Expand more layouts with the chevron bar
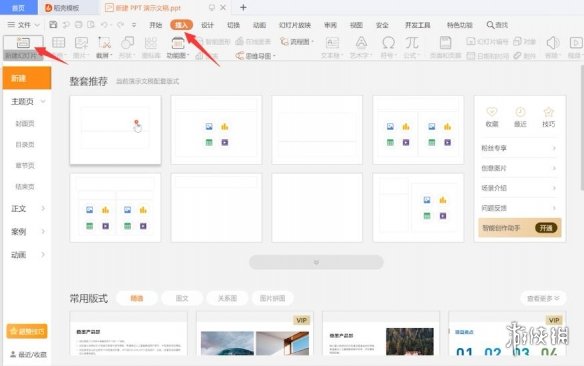 pyautogui.click(x=316, y=262)
